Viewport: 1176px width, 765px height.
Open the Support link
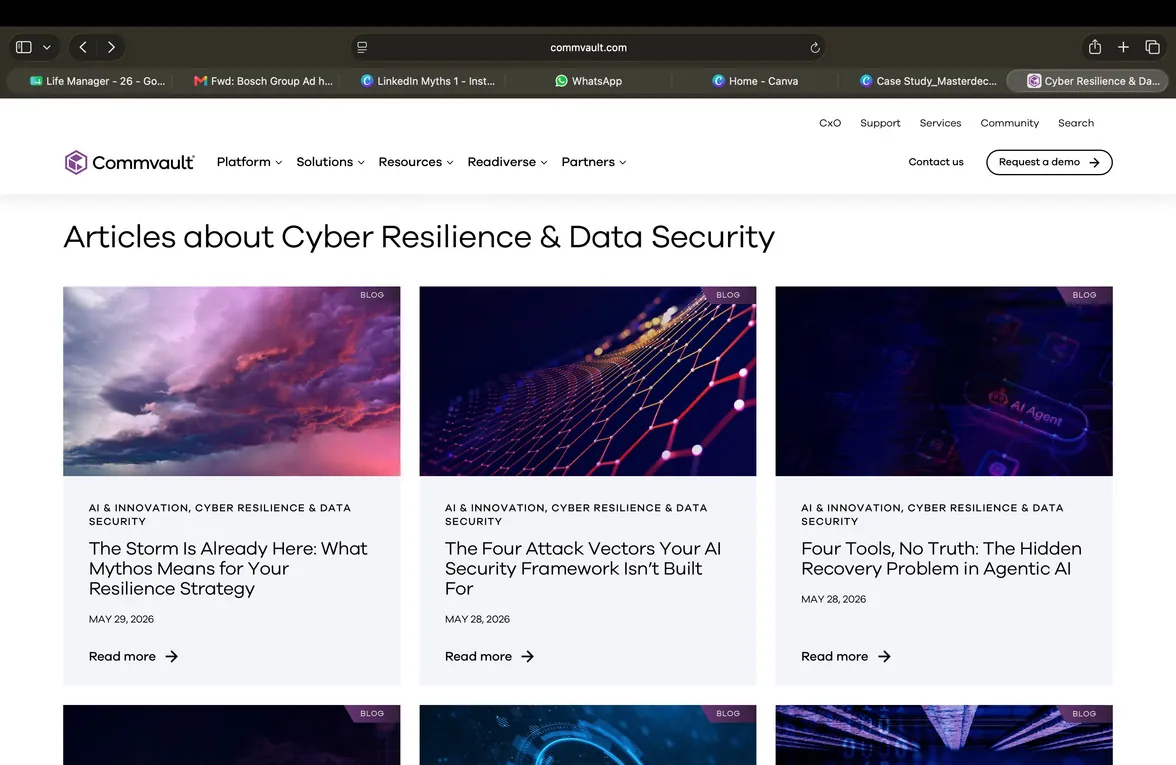880,123
